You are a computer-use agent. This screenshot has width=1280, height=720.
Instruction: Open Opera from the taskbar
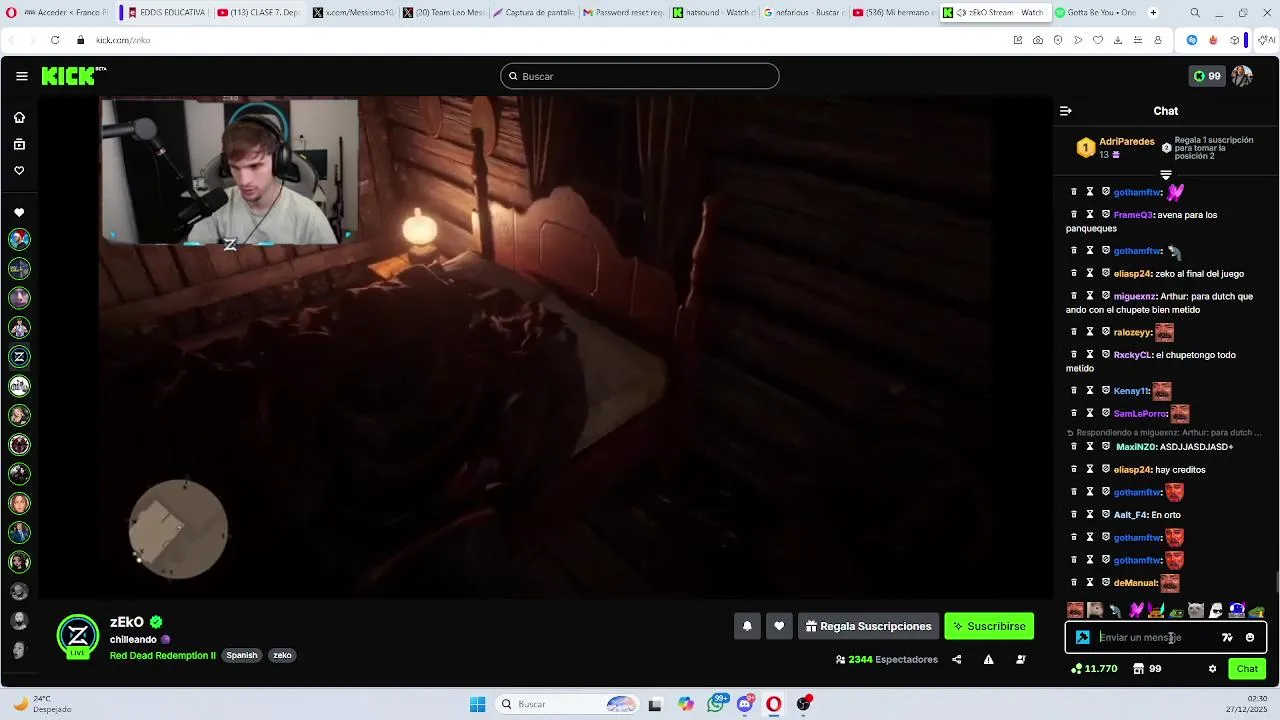click(774, 704)
